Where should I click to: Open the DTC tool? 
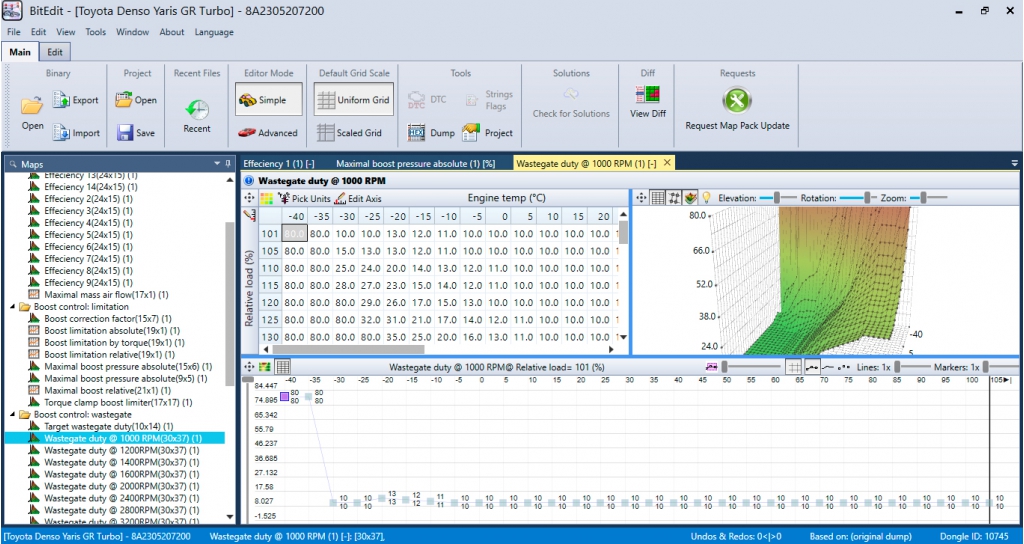(x=427, y=100)
